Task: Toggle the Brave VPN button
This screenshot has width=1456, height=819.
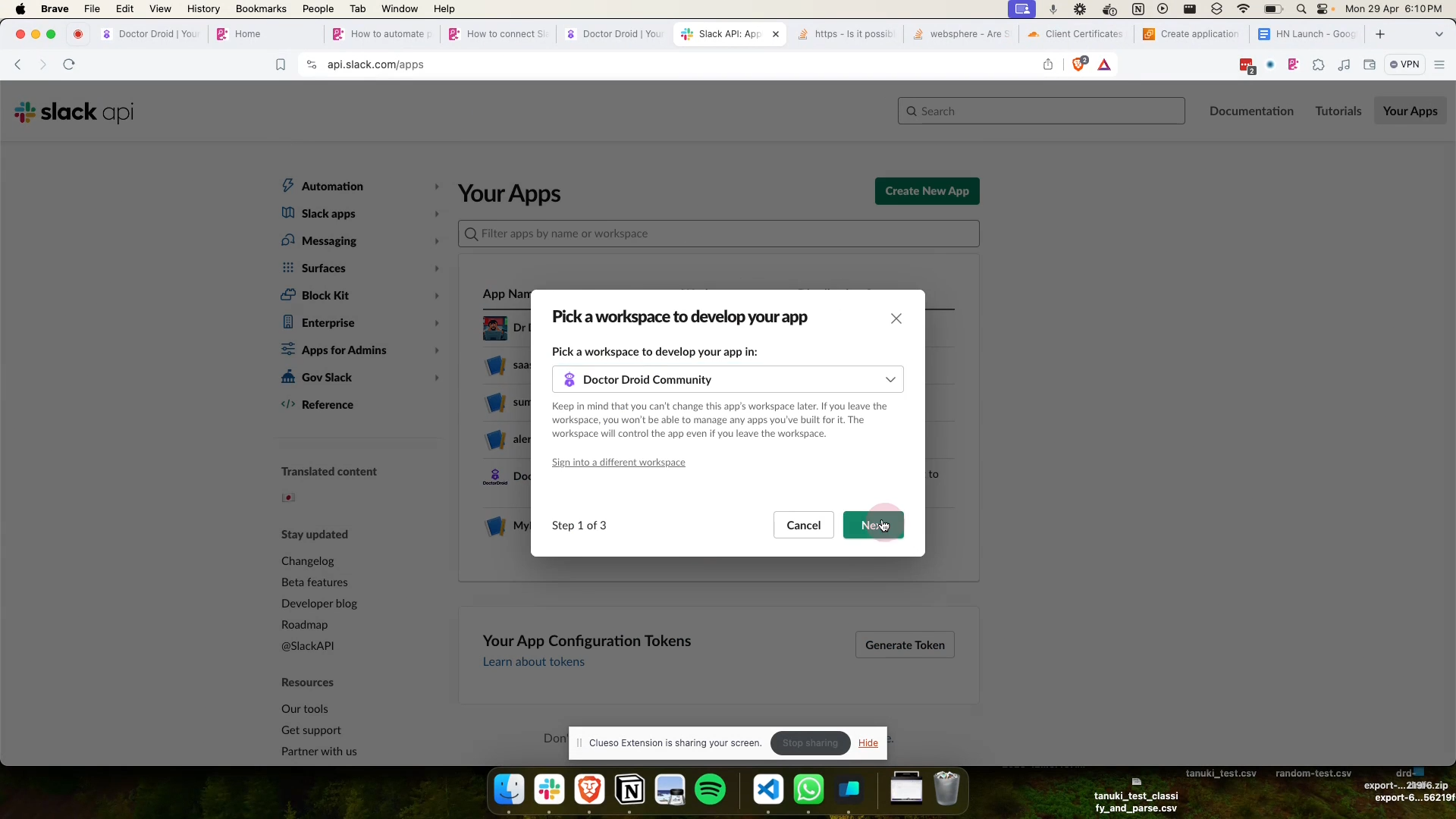Action: [x=1404, y=64]
